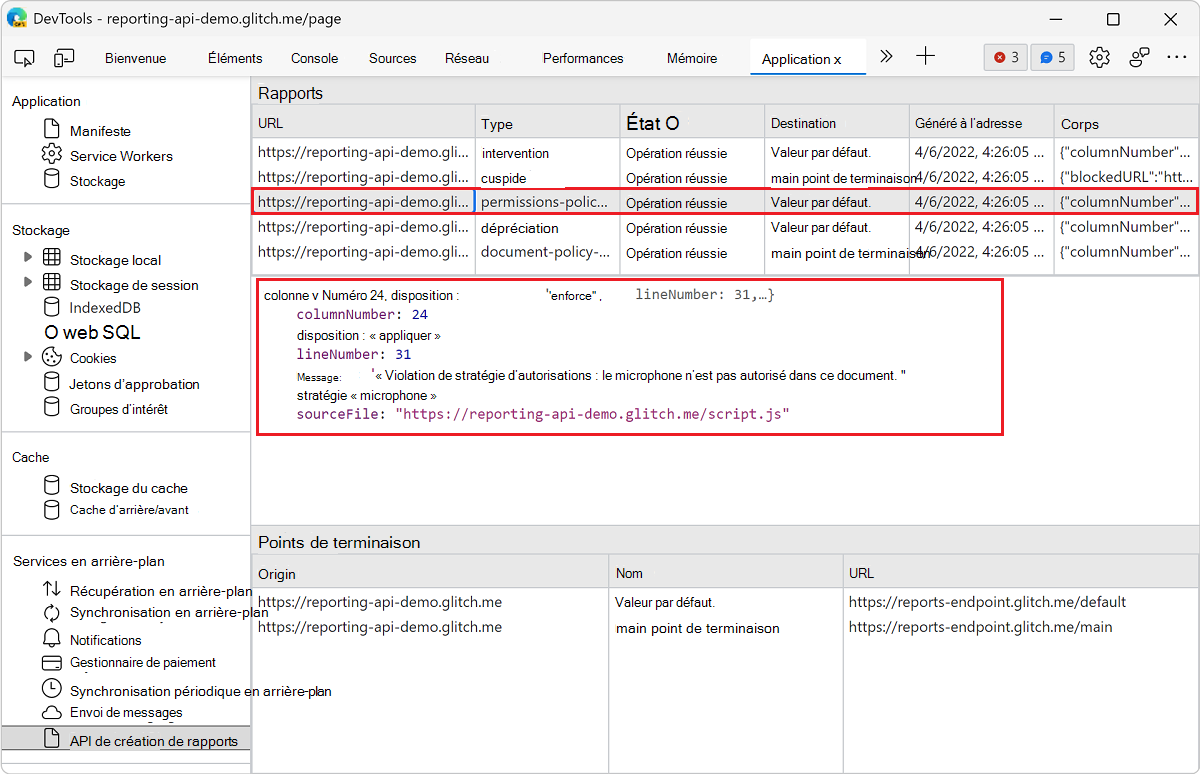
Task: Open the send feedback icon
Action: (1139, 57)
